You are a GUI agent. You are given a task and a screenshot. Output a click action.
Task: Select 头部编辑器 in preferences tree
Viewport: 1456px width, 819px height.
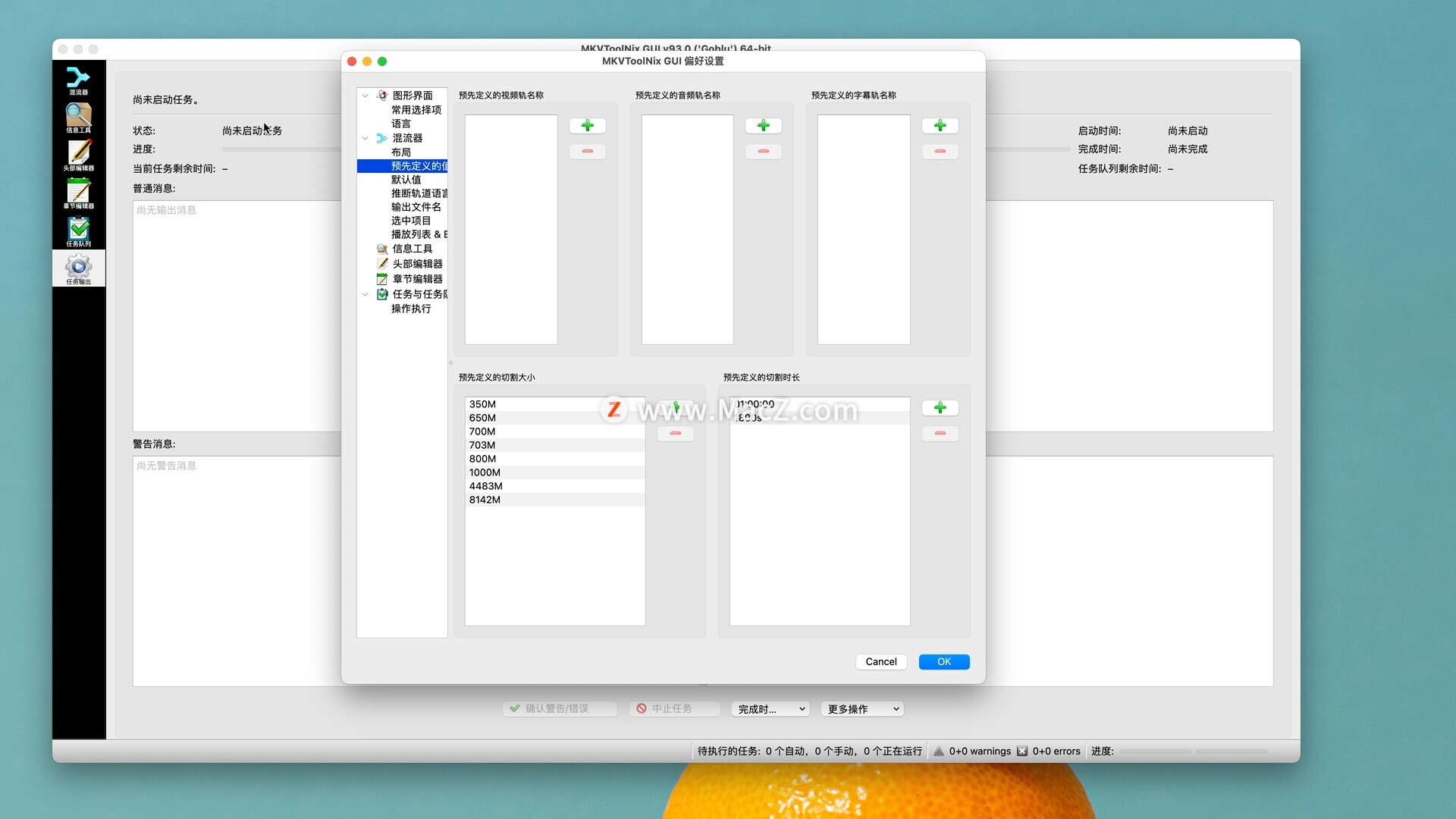(417, 264)
